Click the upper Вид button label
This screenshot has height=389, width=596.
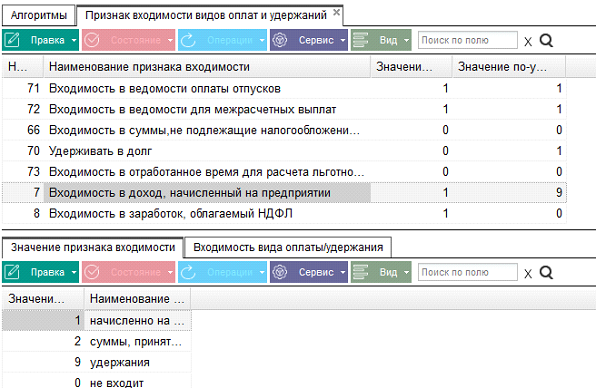coord(388,40)
